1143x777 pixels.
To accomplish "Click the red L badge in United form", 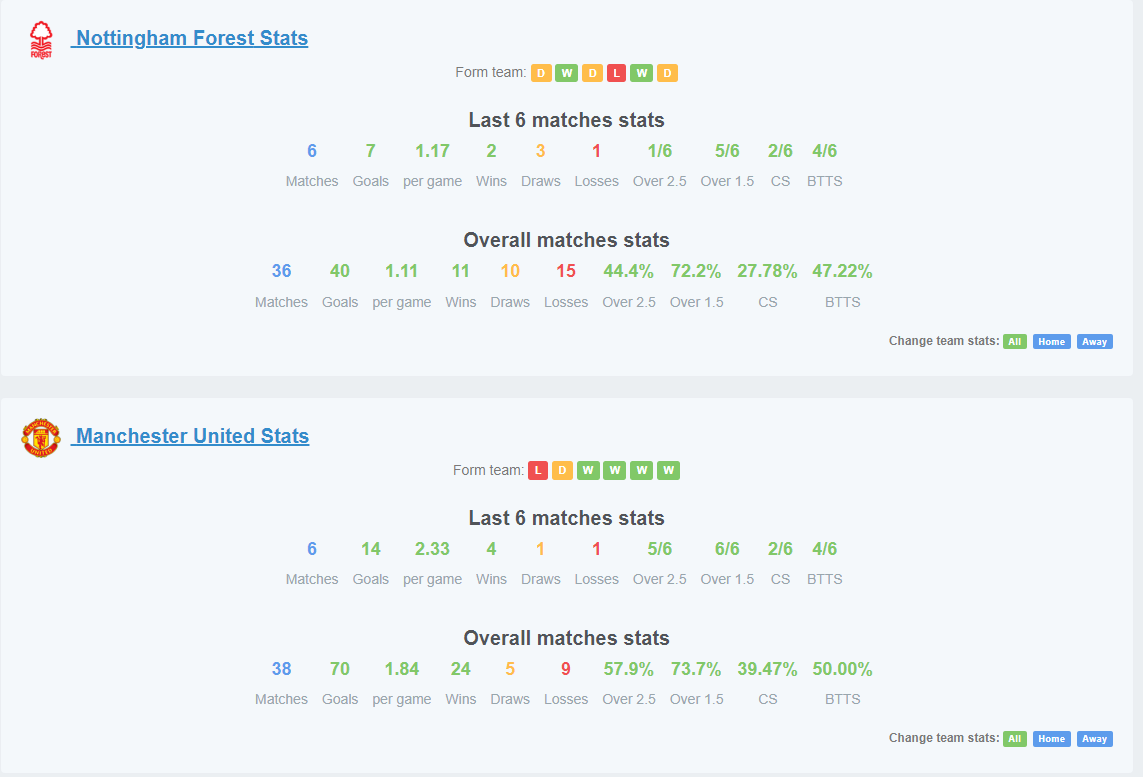I will 538,470.
